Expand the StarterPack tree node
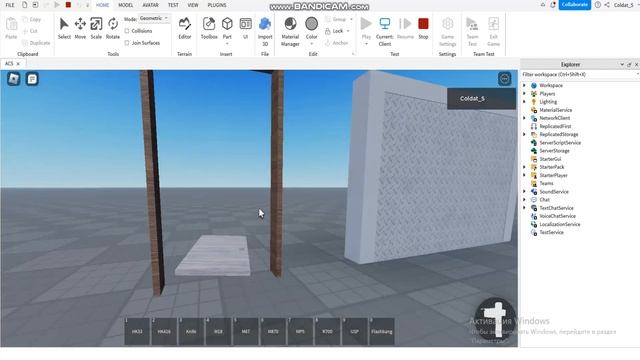This screenshot has height=360, width=640. [x=524, y=167]
